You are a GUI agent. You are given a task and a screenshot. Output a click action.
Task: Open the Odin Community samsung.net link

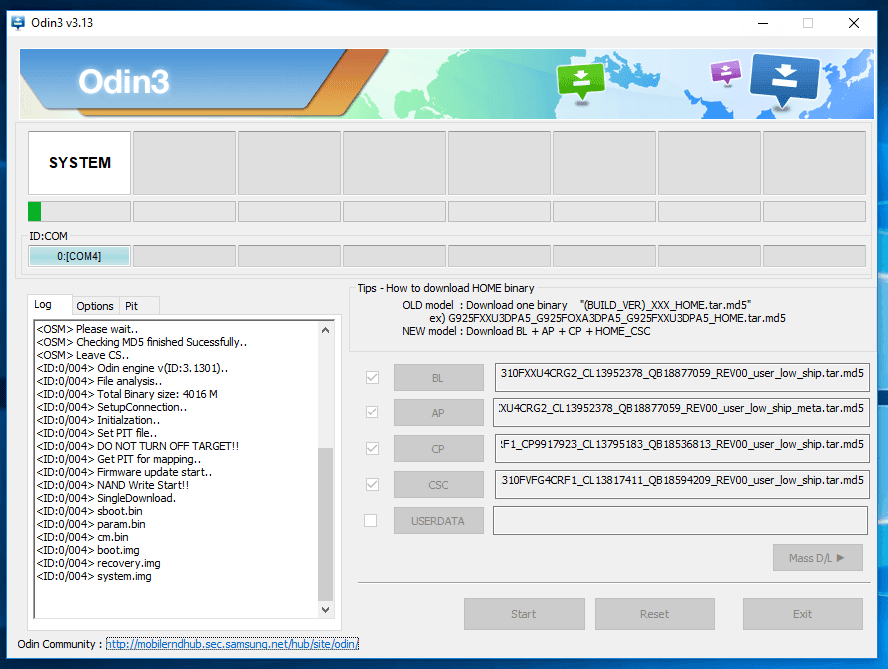pyautogui.click(x=232, y=644)
